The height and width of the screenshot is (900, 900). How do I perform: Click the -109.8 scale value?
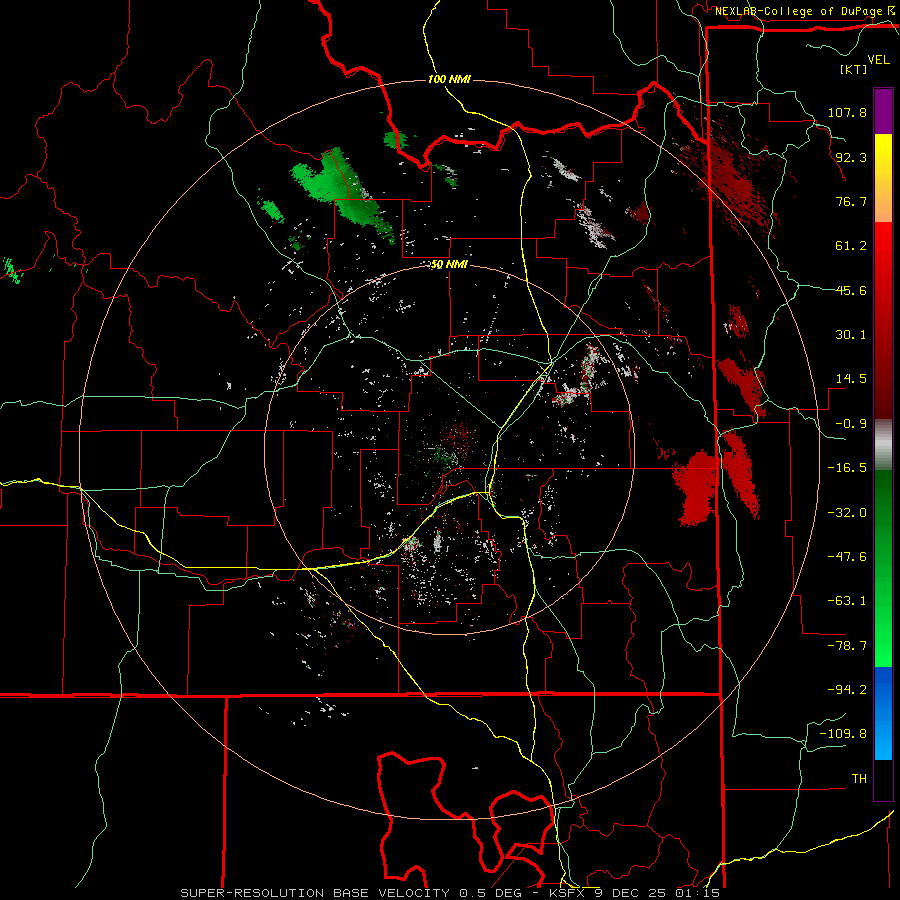click(x=843, y=734)
